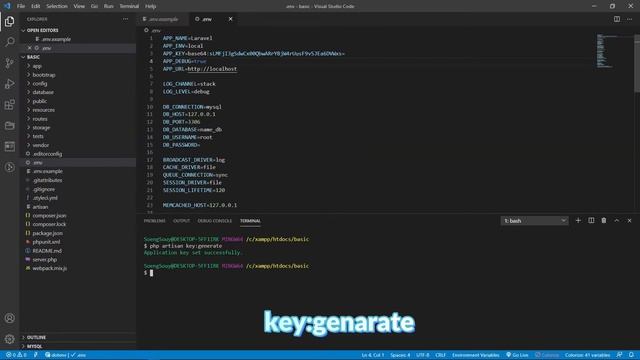Open the File menu
640x360 pixels.
coord(21,6)
